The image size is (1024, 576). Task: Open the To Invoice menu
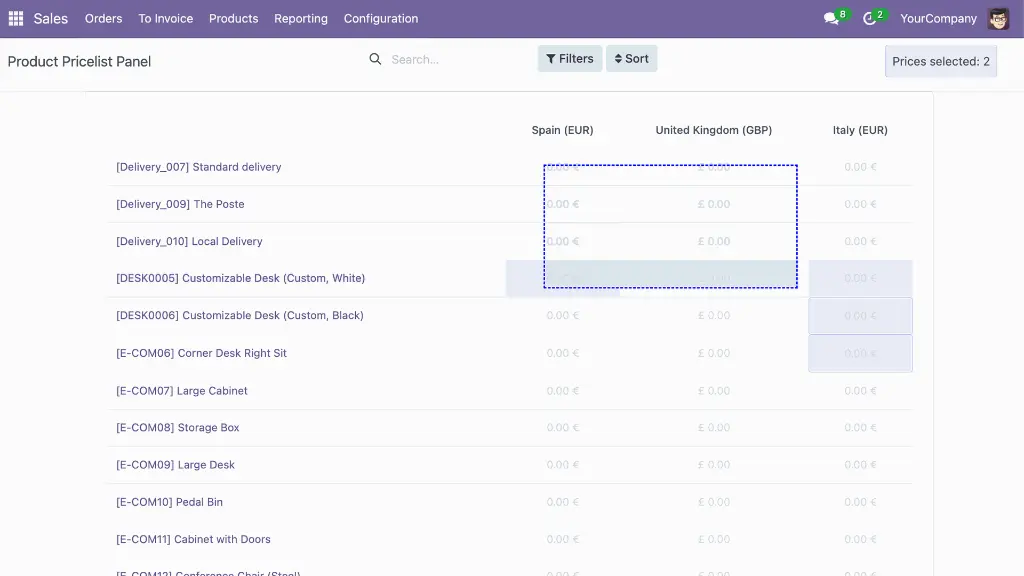[x=166, y=19]
